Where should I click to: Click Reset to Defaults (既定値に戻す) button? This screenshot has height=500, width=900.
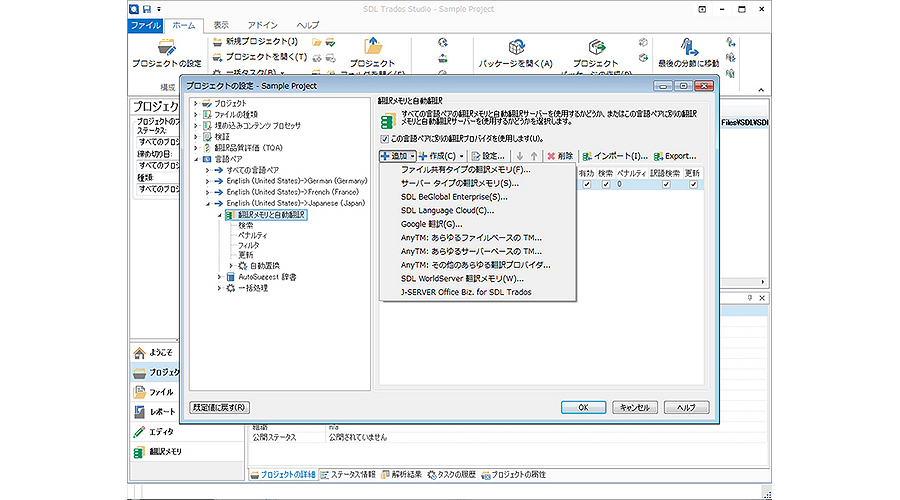219,408
